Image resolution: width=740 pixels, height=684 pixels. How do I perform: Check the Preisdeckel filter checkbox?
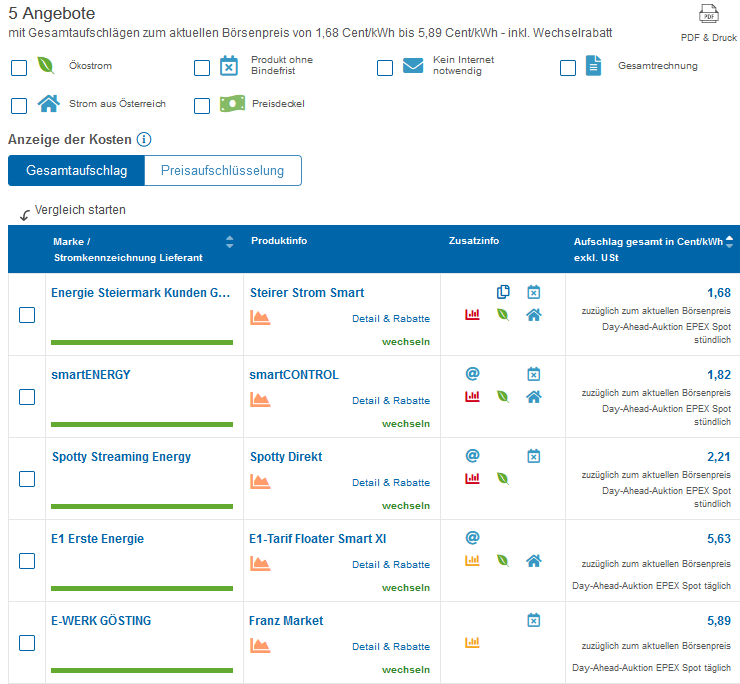click(202, 106)
